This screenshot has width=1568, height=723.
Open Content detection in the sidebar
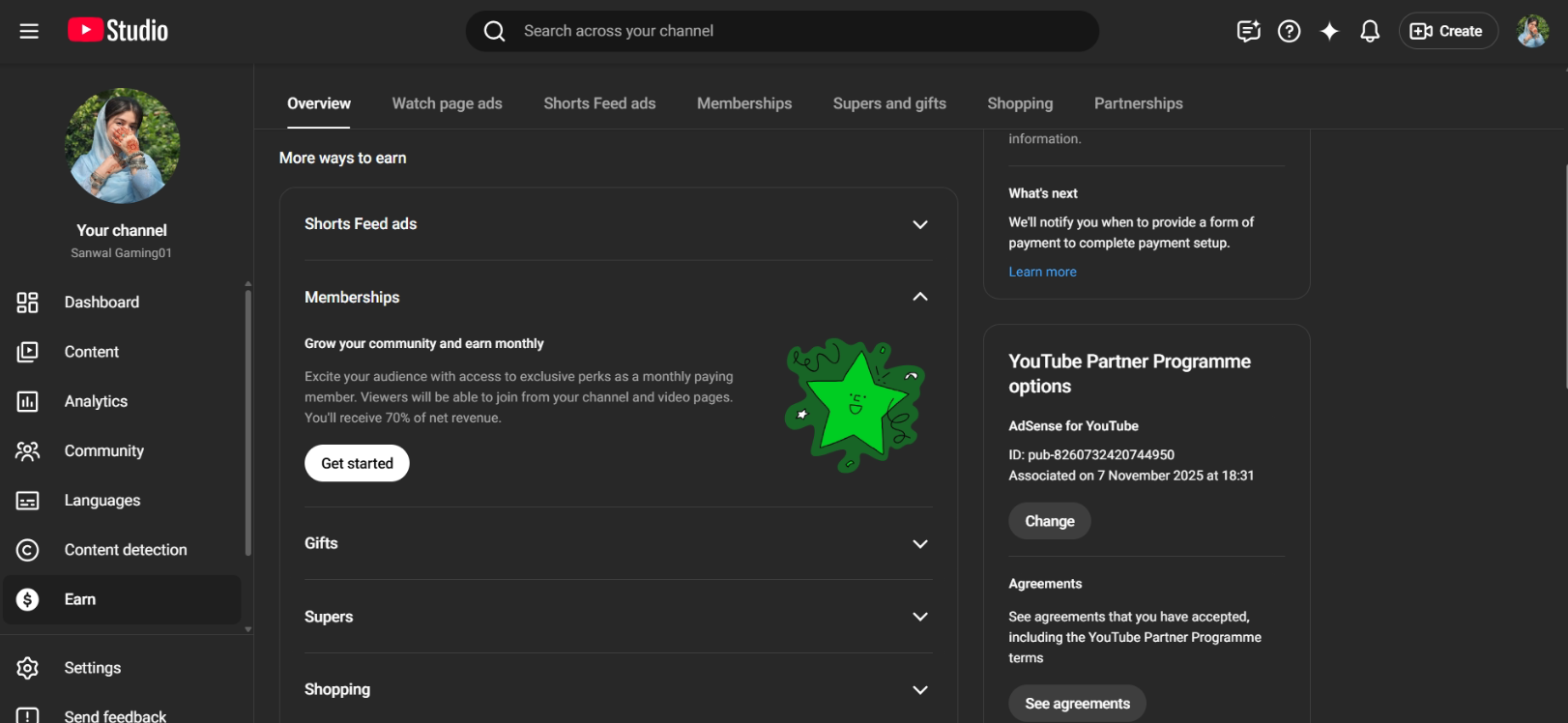pos(123,550)
